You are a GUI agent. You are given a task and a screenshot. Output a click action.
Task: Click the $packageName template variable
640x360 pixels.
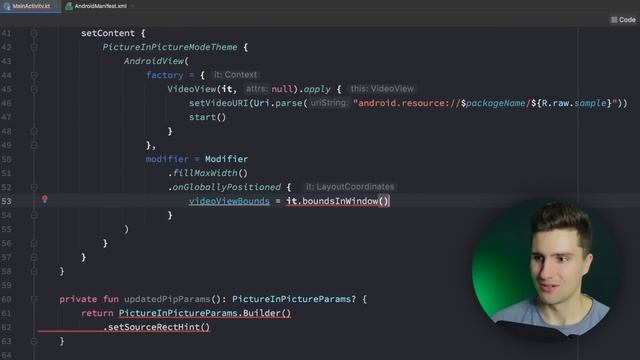(x=493, y=103)
